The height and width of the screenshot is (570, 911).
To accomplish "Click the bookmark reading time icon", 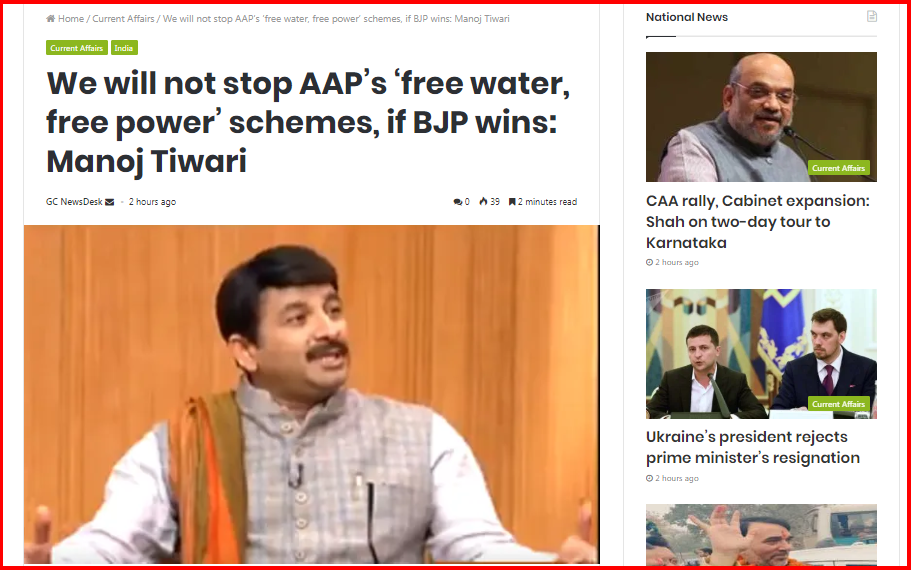I will pyautogui.click(x=512, y=202).
